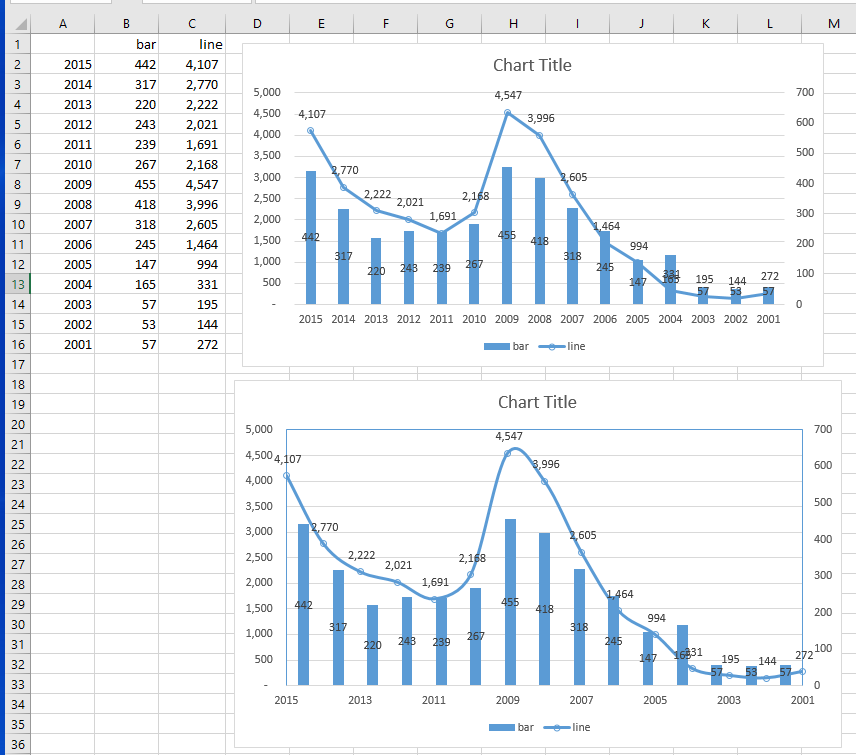Select the "line" legend entry in lower chart

567,727
